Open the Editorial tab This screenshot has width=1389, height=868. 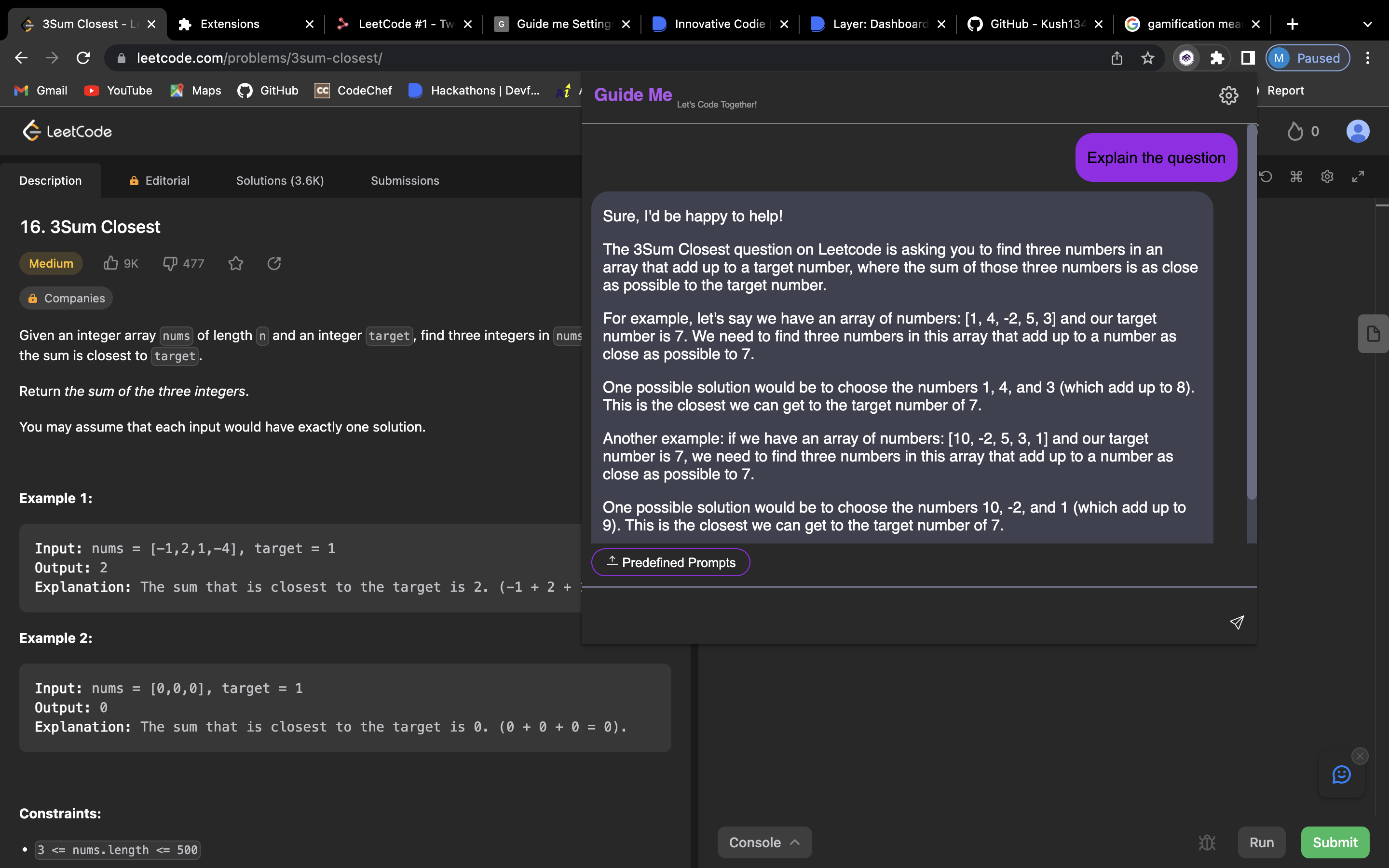[167, 180]
